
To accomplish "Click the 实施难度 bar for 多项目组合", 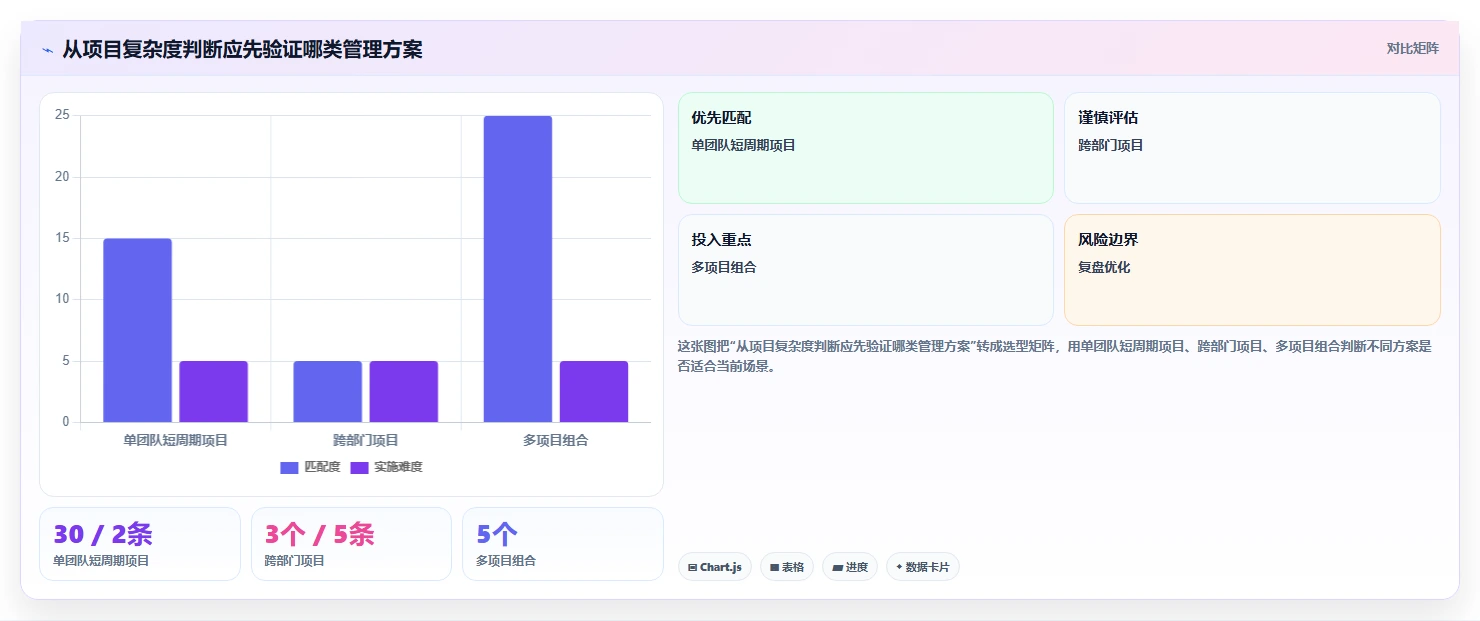I will click(594, 391).
